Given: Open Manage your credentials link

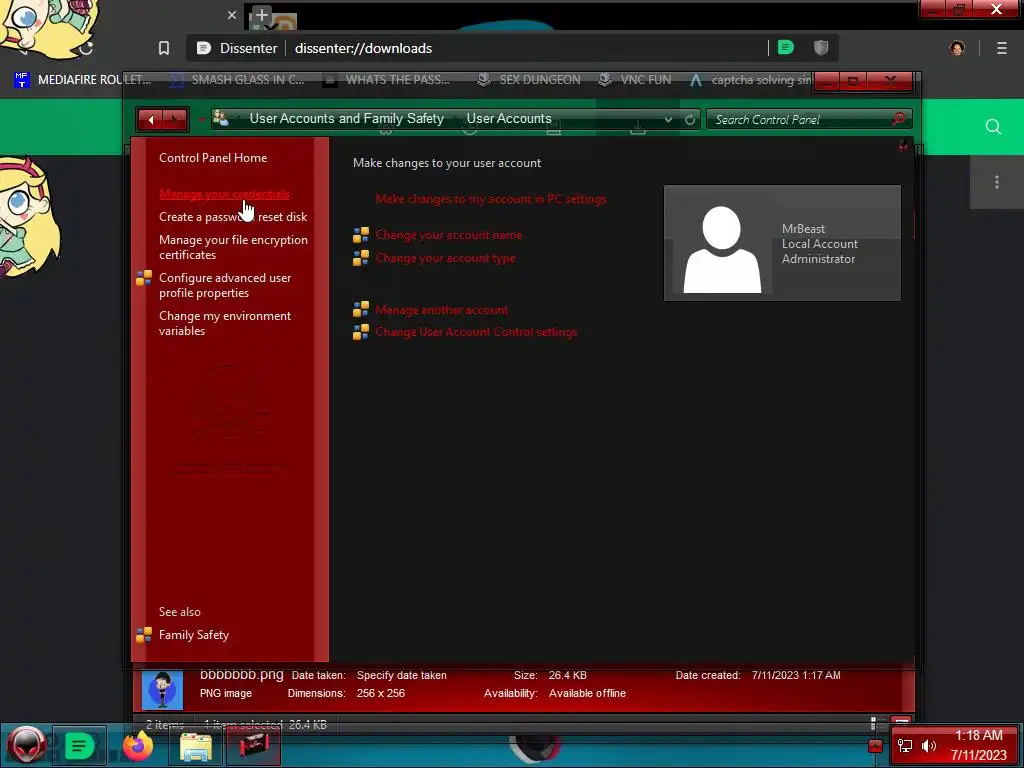Looking at the screenshot, I should tap(224, 194).
